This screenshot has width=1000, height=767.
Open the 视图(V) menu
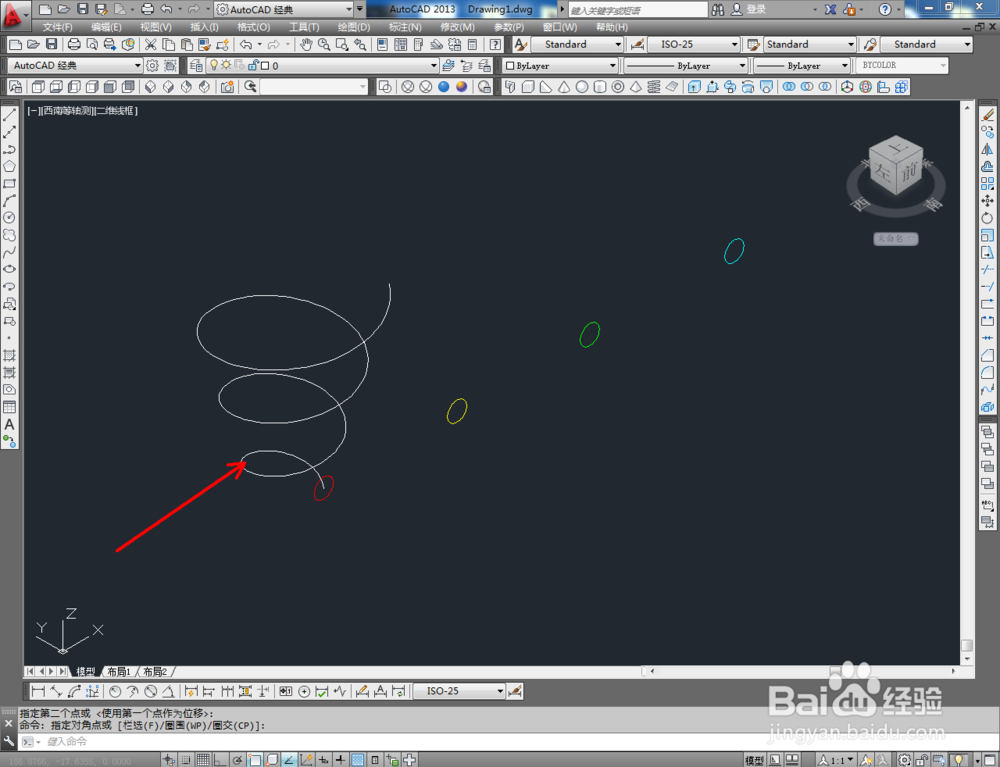coord(156,27)
